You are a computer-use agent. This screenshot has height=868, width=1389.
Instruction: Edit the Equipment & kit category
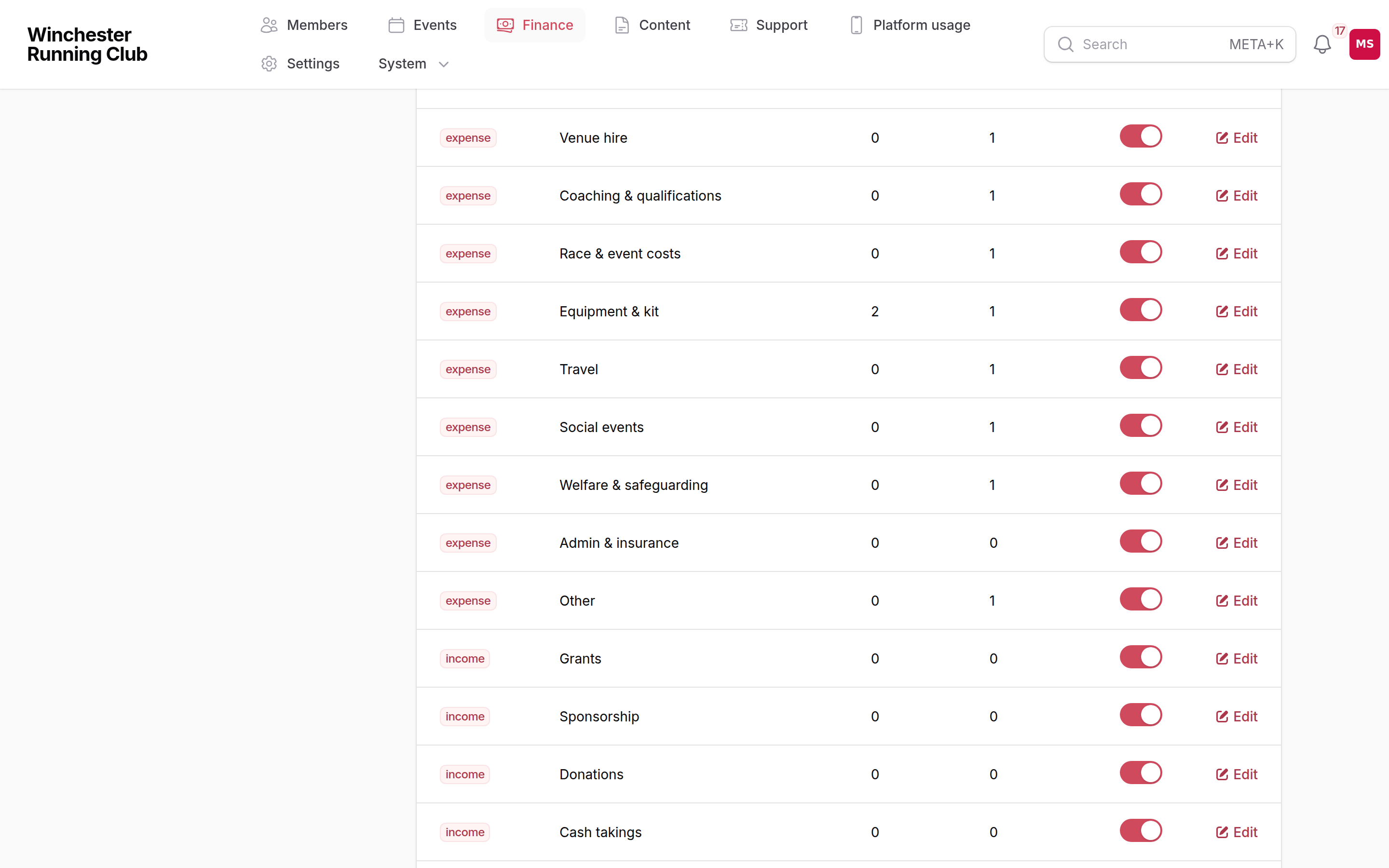coord(1236,312)
